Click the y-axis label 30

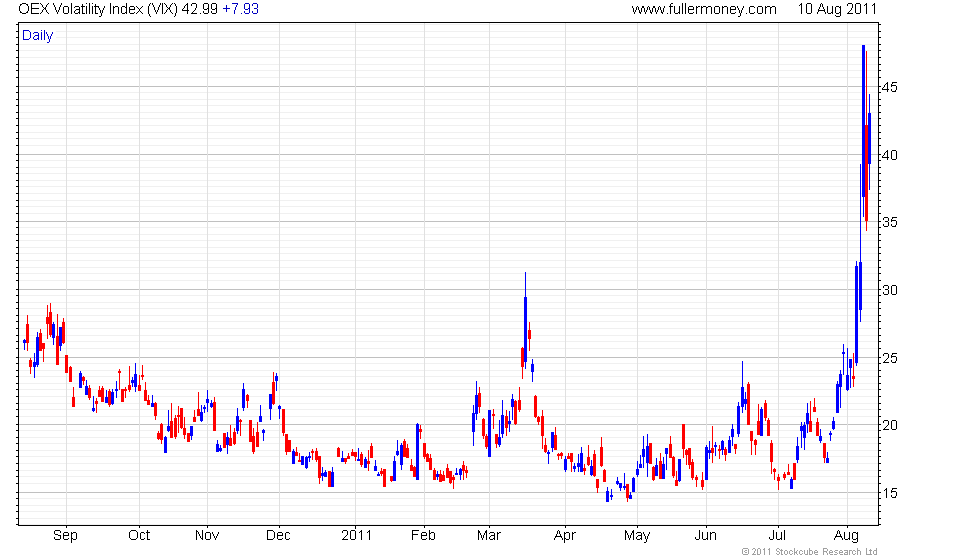890,290
